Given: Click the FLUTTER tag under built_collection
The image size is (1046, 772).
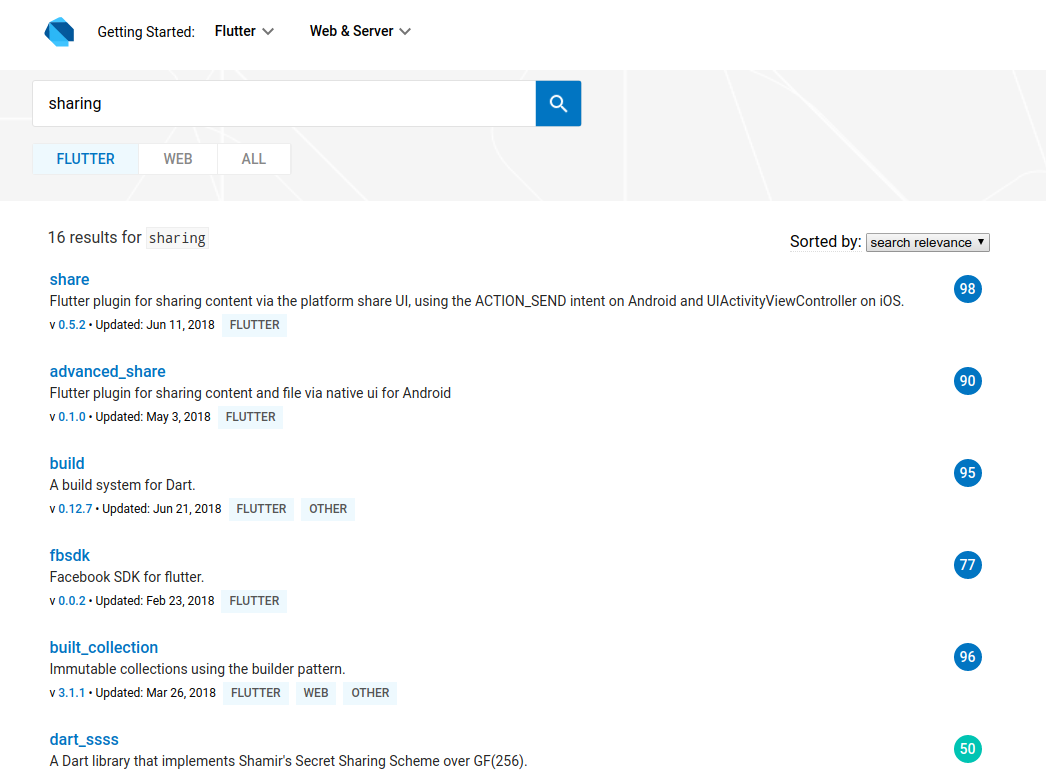Looking at the screenshot, I should [x=255, y=692].
